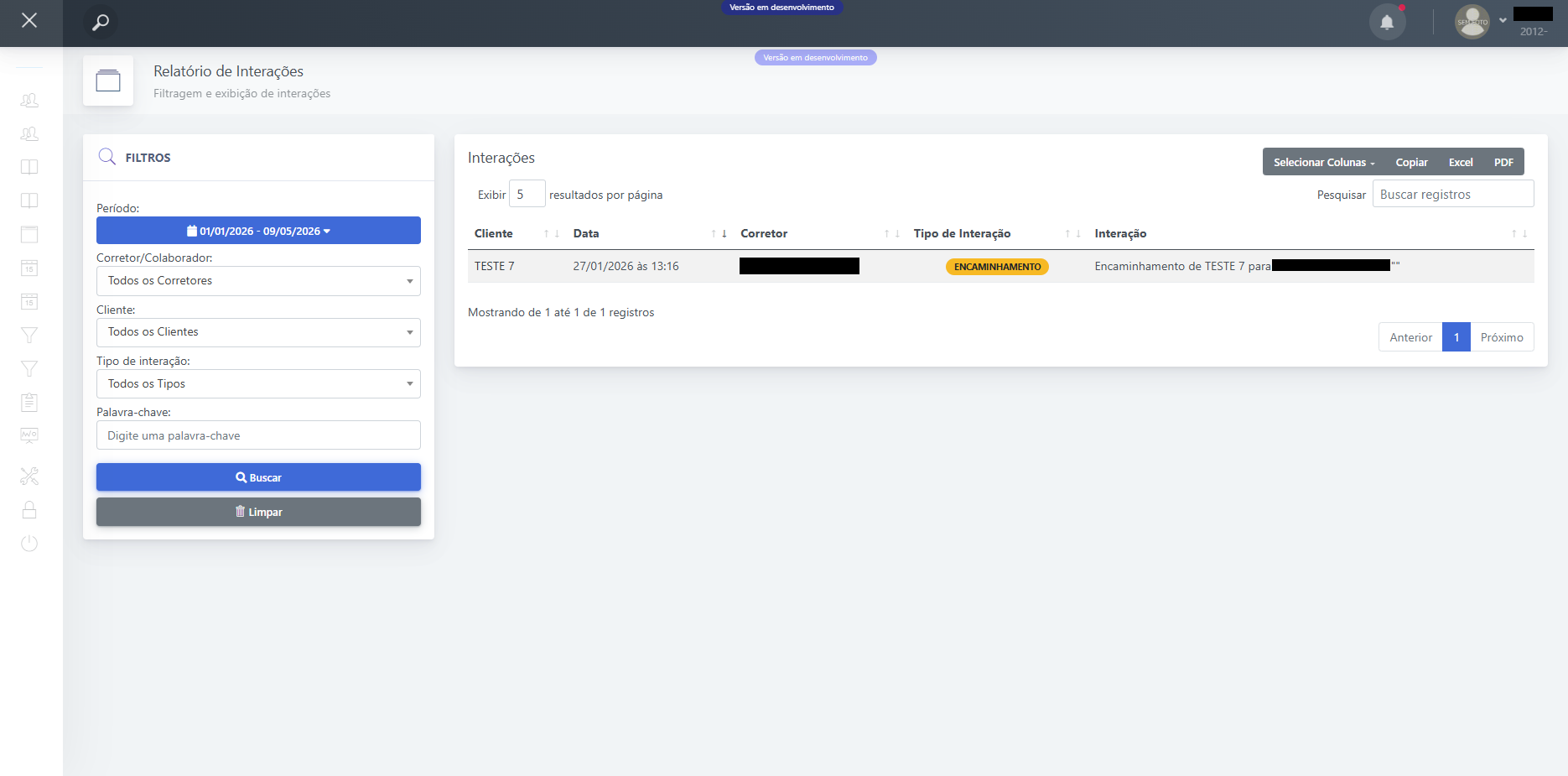Click the magnifier search icon in top bar
Screen dimensions: 1568x776
tap(101, 23)
